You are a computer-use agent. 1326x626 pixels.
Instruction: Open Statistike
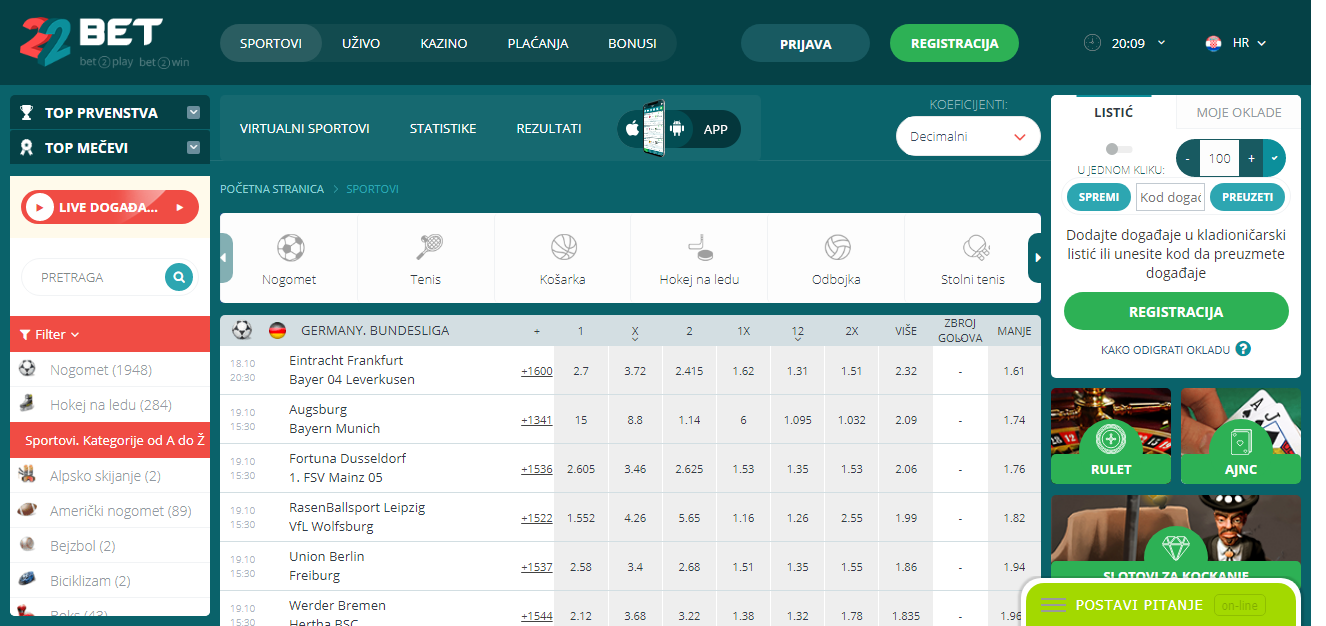(443, 128)
